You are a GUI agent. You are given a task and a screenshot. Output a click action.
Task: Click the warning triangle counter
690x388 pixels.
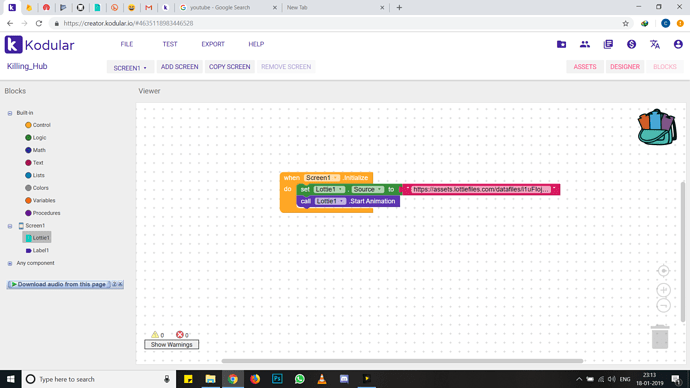click(x=155, y=334)
